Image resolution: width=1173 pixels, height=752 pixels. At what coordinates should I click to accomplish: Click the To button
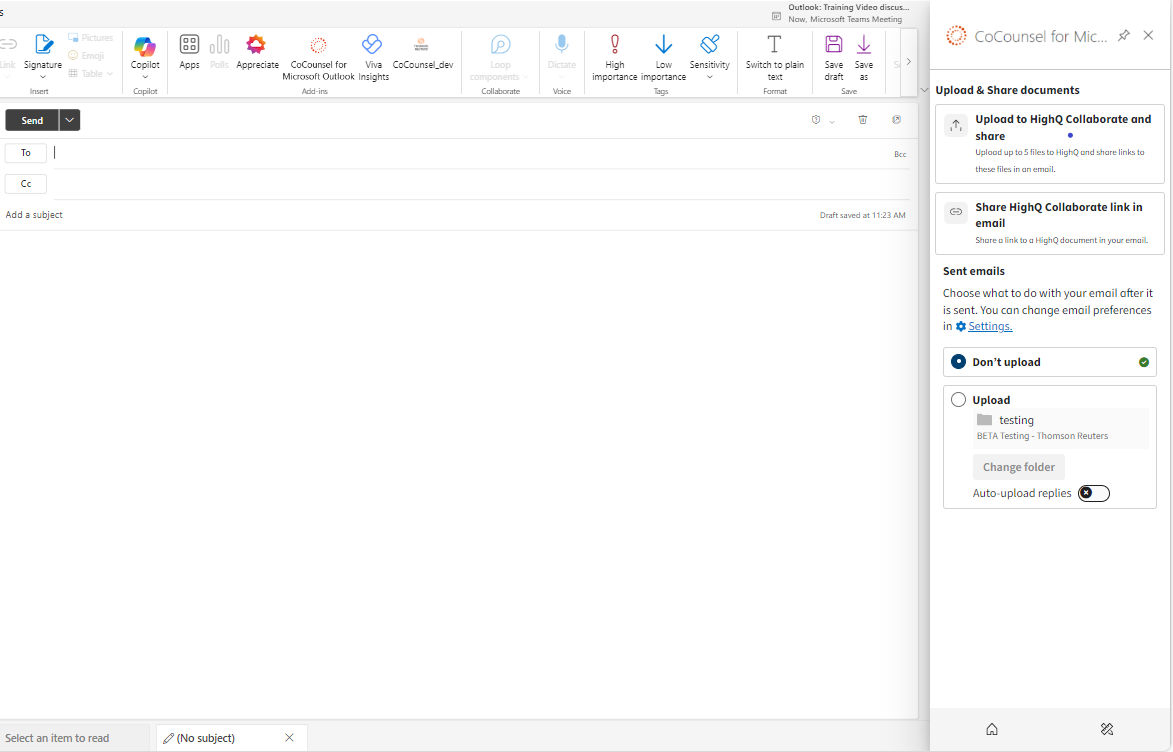[x=25, y=153]
